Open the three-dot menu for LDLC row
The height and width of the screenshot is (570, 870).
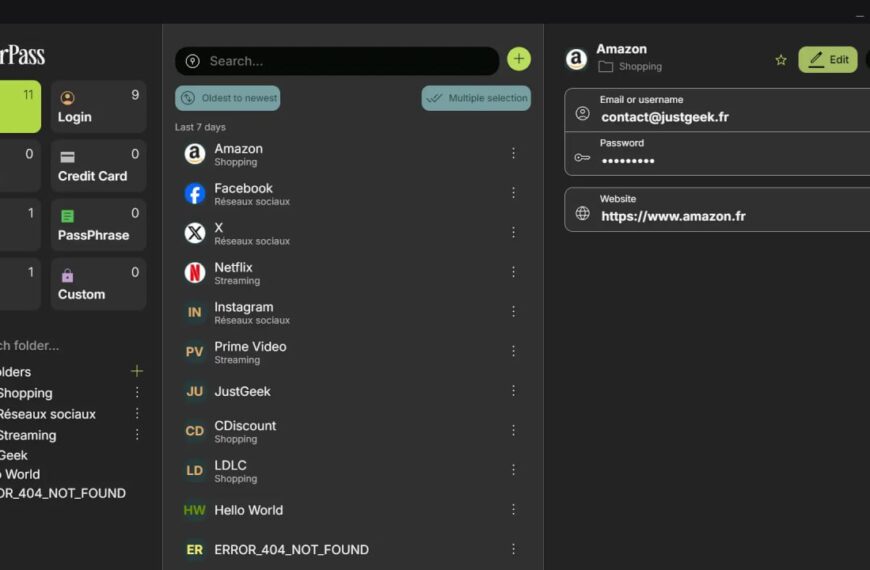coord(513,470)
